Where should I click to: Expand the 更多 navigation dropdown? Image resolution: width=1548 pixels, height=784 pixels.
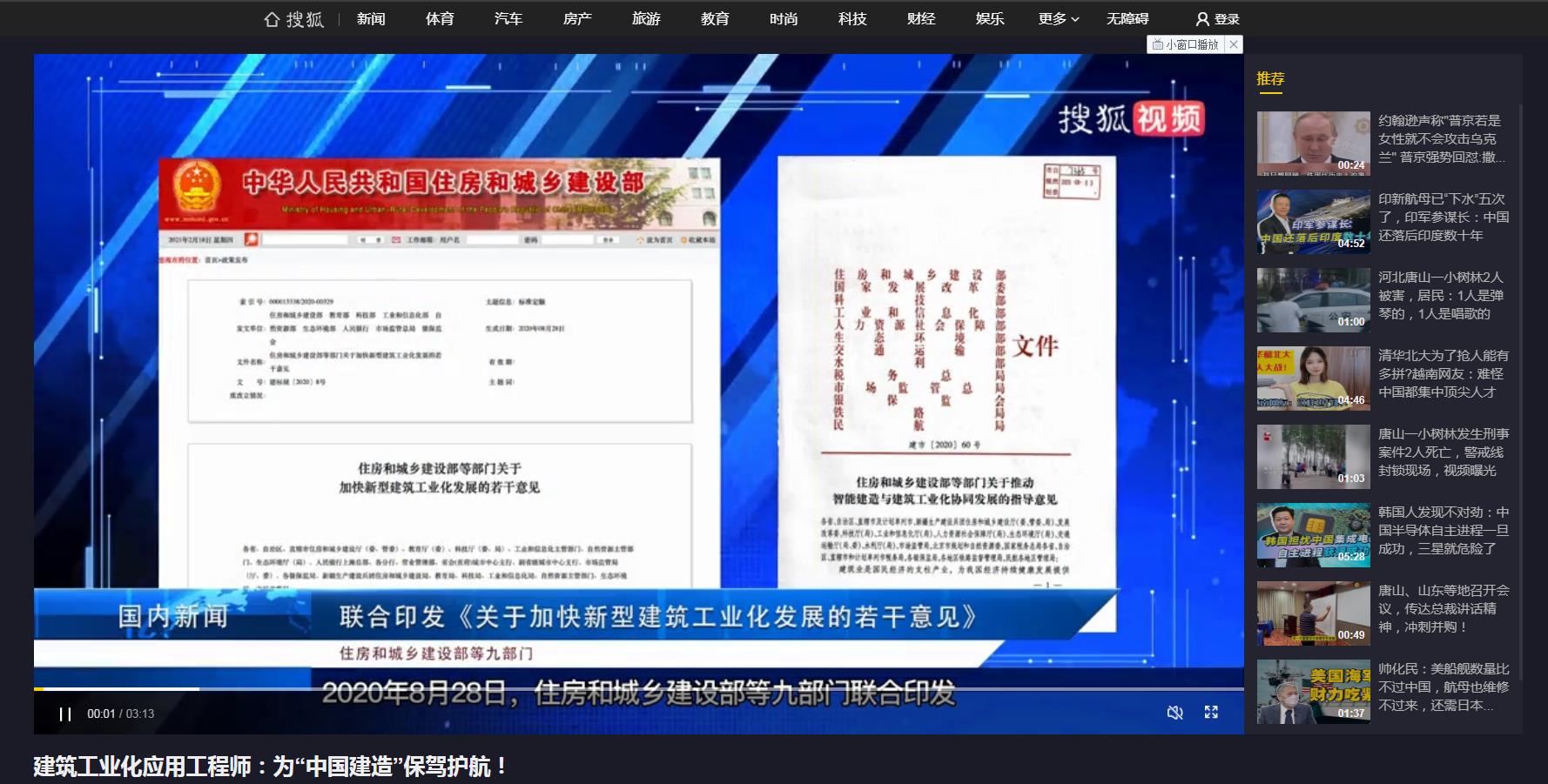tap(1059, 18)
